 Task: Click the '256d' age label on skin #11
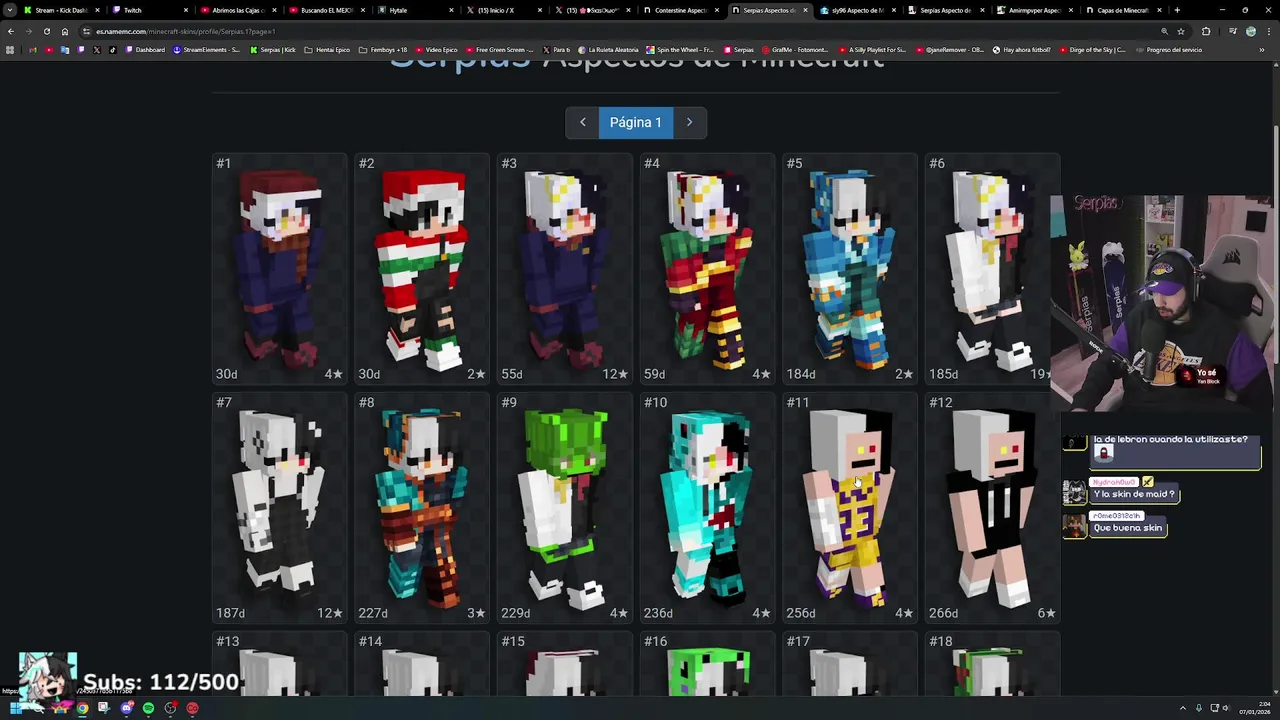[801, 613]
